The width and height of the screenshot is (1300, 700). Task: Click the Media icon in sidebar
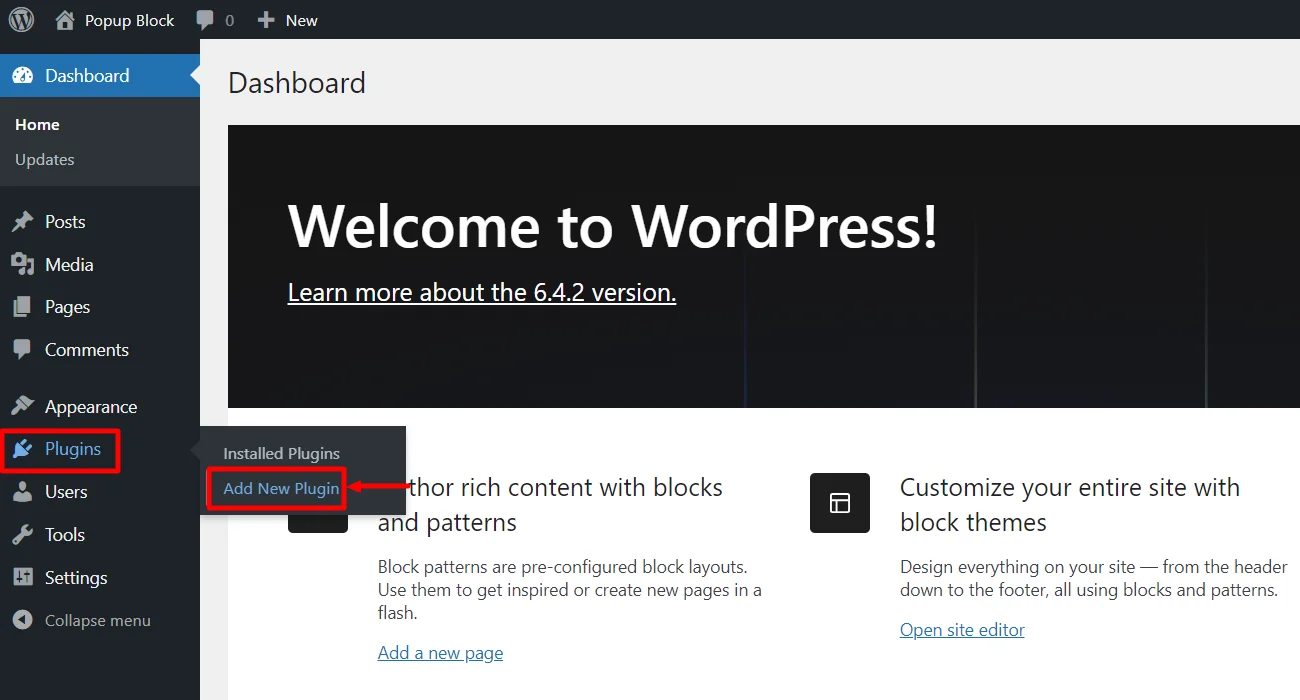pyautogui.click(x=22, y=264)
